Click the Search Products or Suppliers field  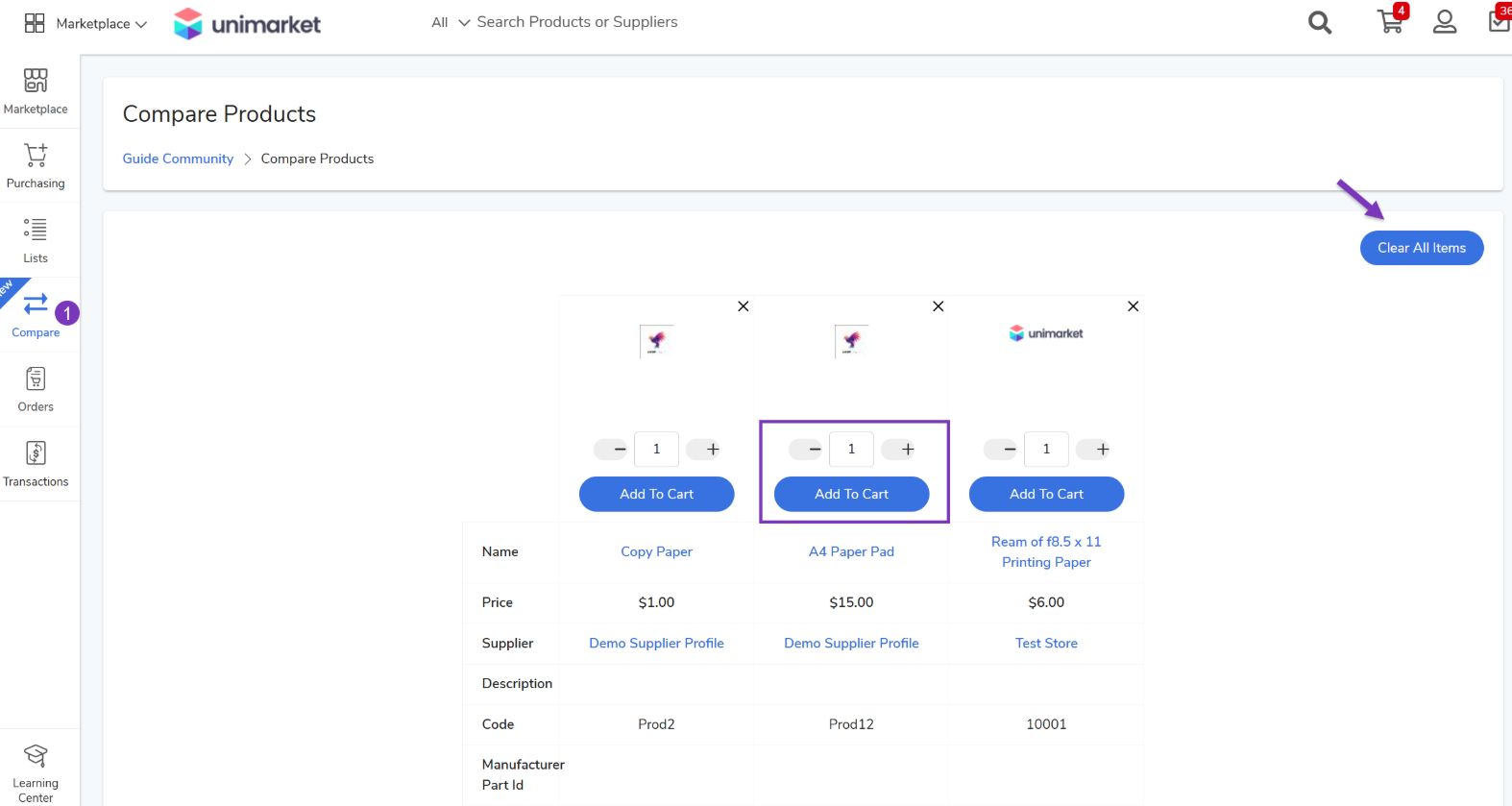tap(577, 22)
